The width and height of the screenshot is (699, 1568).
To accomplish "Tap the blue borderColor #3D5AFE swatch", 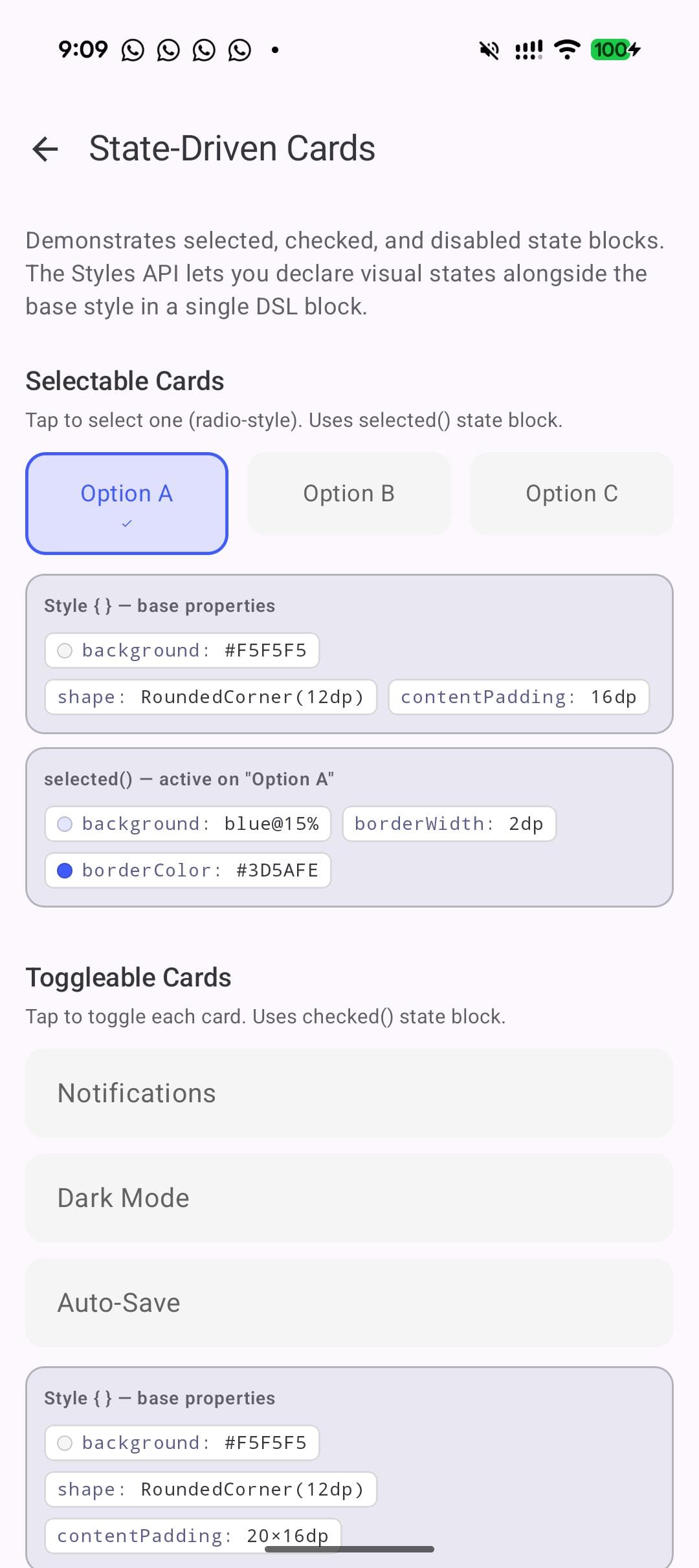I will [x=65, y=871].
